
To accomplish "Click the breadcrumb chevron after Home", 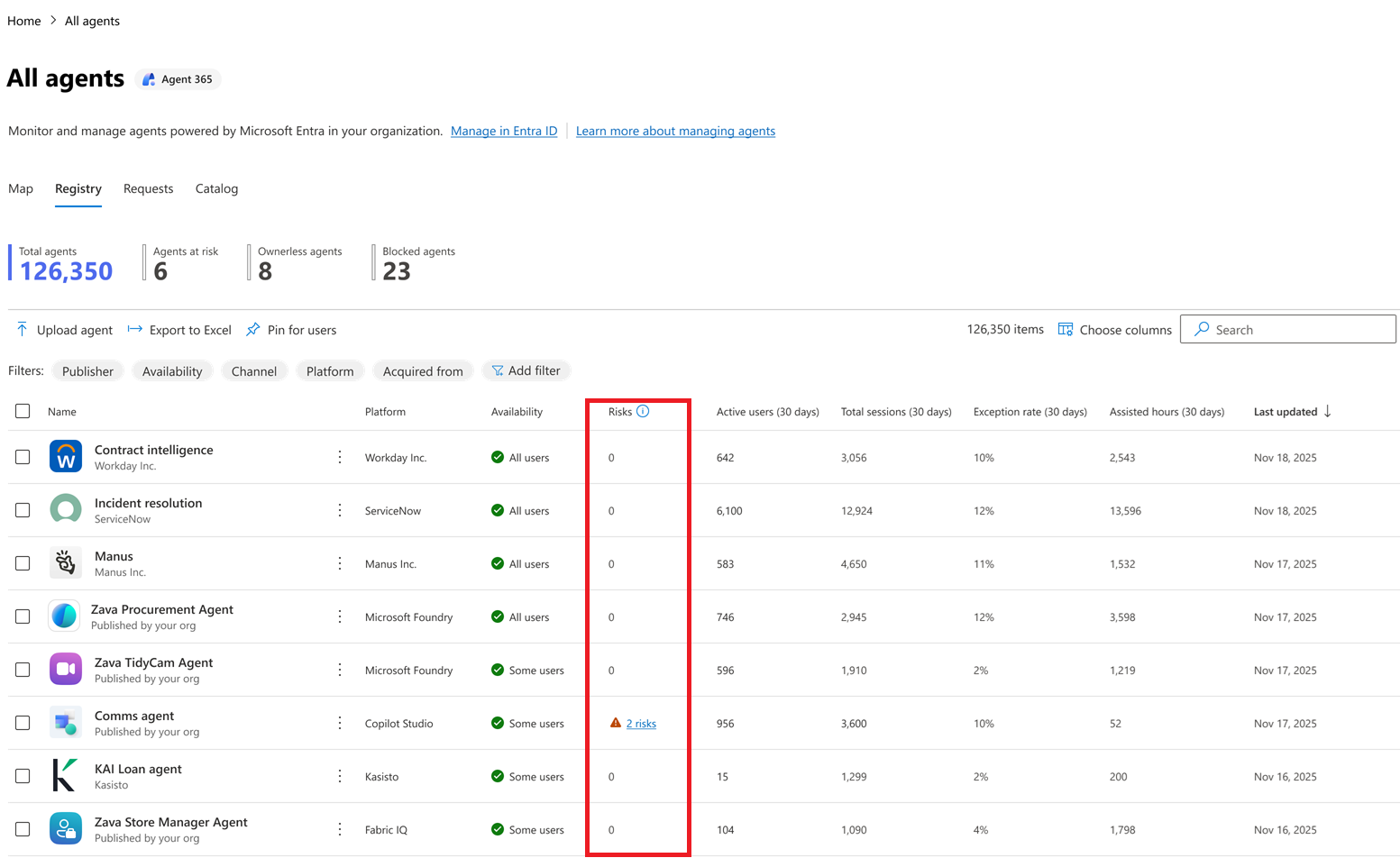I will coord(53,21).
